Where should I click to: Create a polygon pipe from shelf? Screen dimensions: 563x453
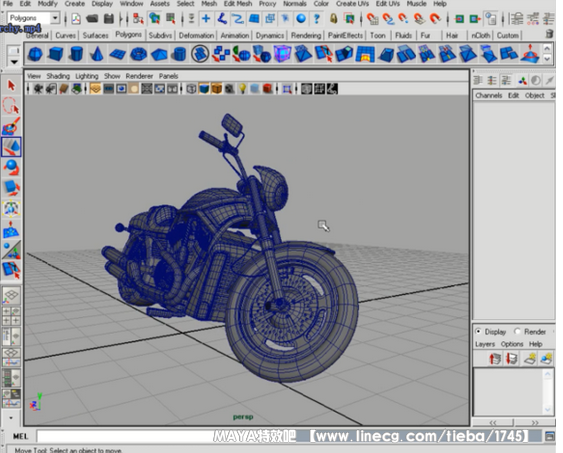coord(179,54)
